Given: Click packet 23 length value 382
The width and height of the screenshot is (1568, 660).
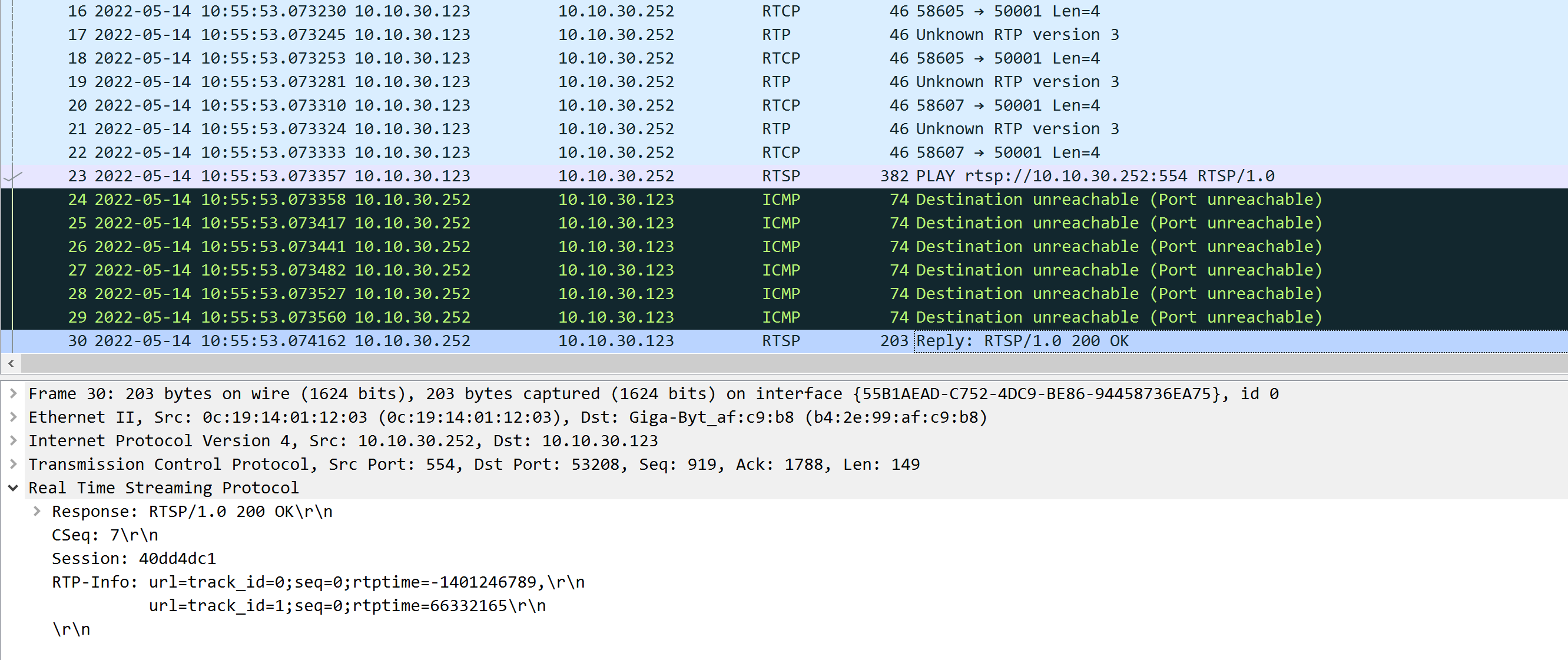Looking at the screenshot, I should (x=894, y=176).
